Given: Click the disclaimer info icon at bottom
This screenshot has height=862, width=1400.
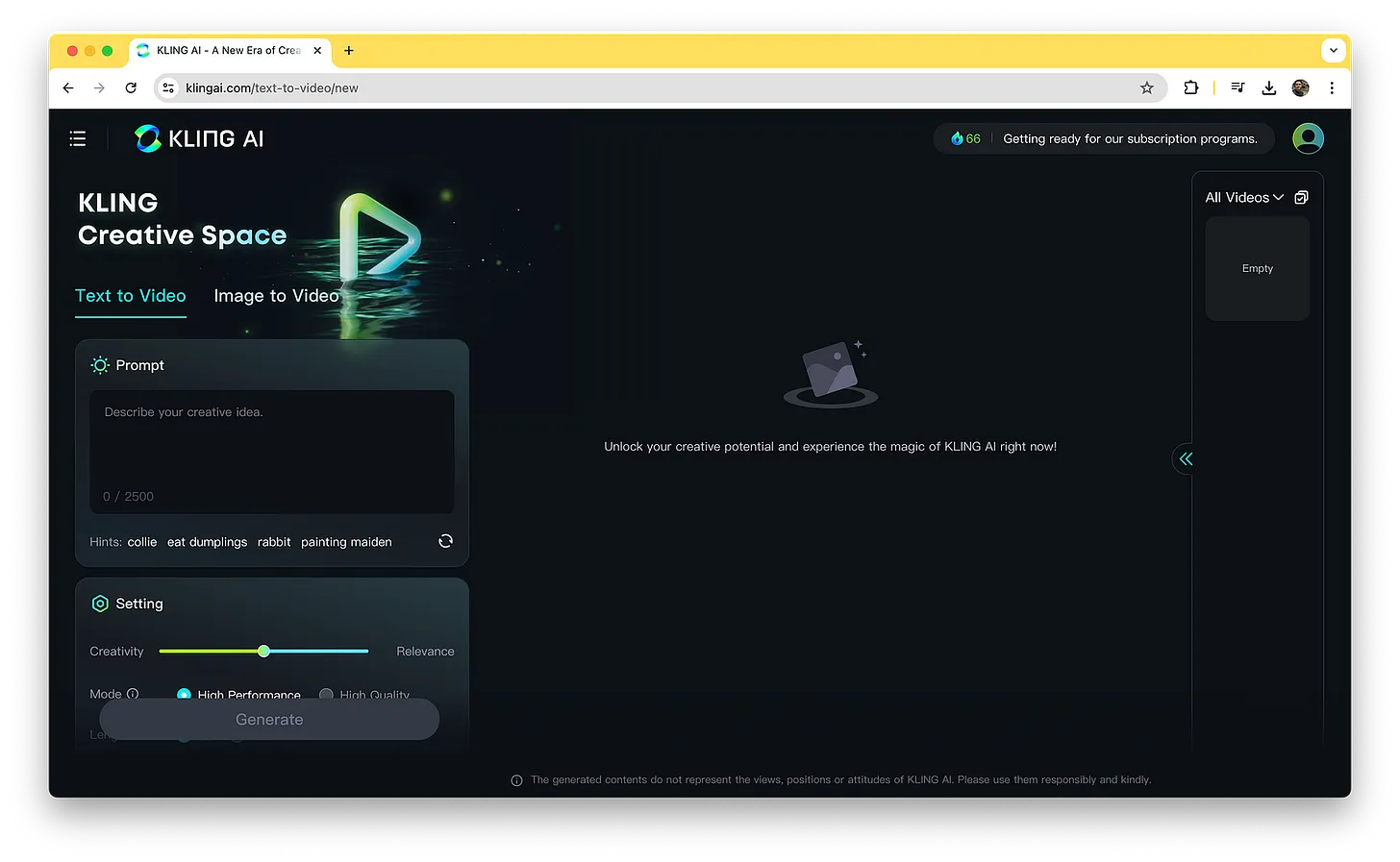Looking at the screenshot, I should [x=516, y=780].
